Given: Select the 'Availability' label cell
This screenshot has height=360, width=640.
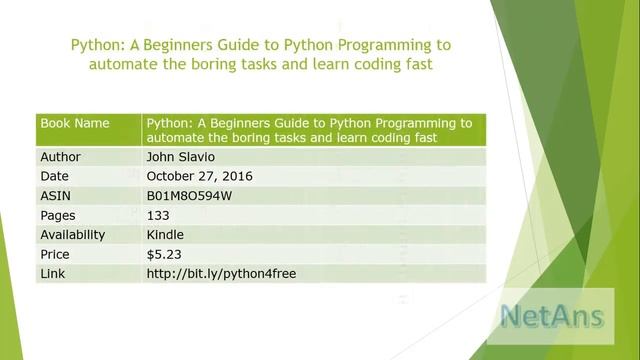Looking at the screenshot, I should 89,235.
